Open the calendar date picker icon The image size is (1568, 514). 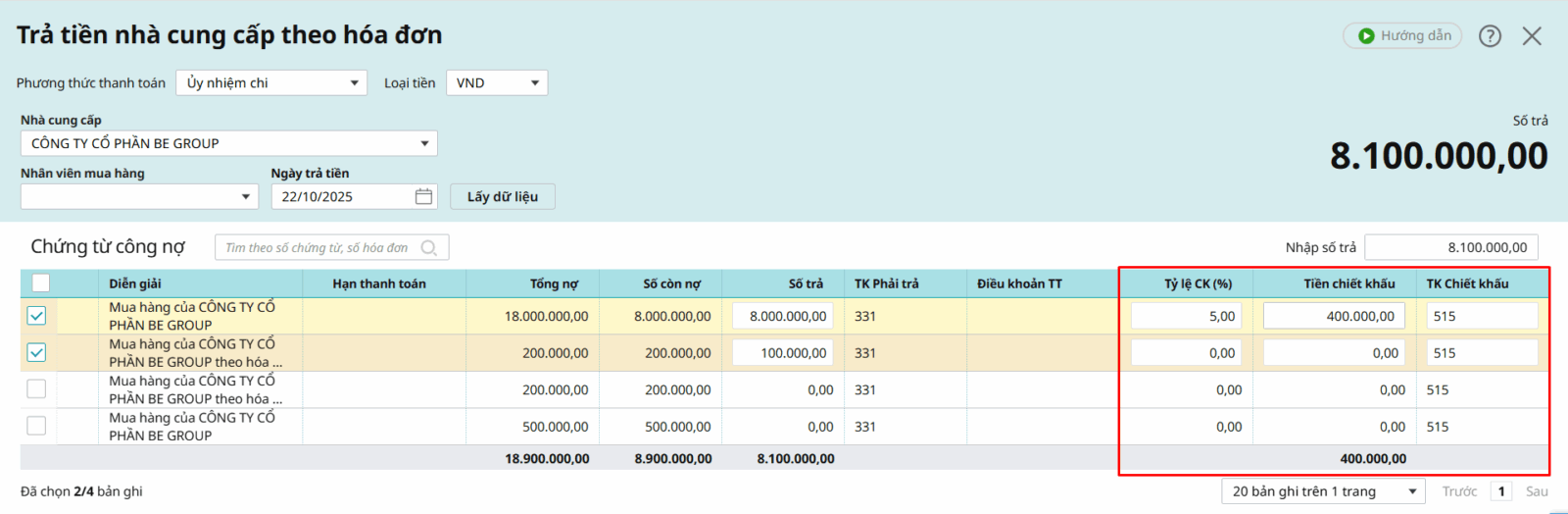point(423,197)
